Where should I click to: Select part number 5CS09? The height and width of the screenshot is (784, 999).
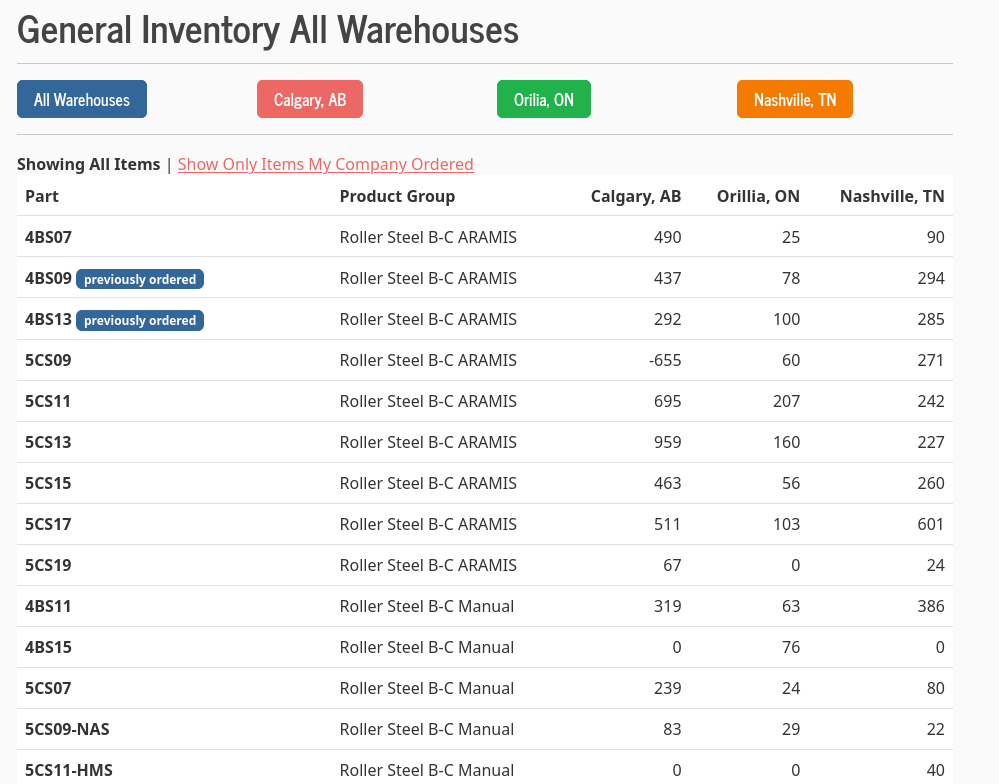click(x=48, y=361)
